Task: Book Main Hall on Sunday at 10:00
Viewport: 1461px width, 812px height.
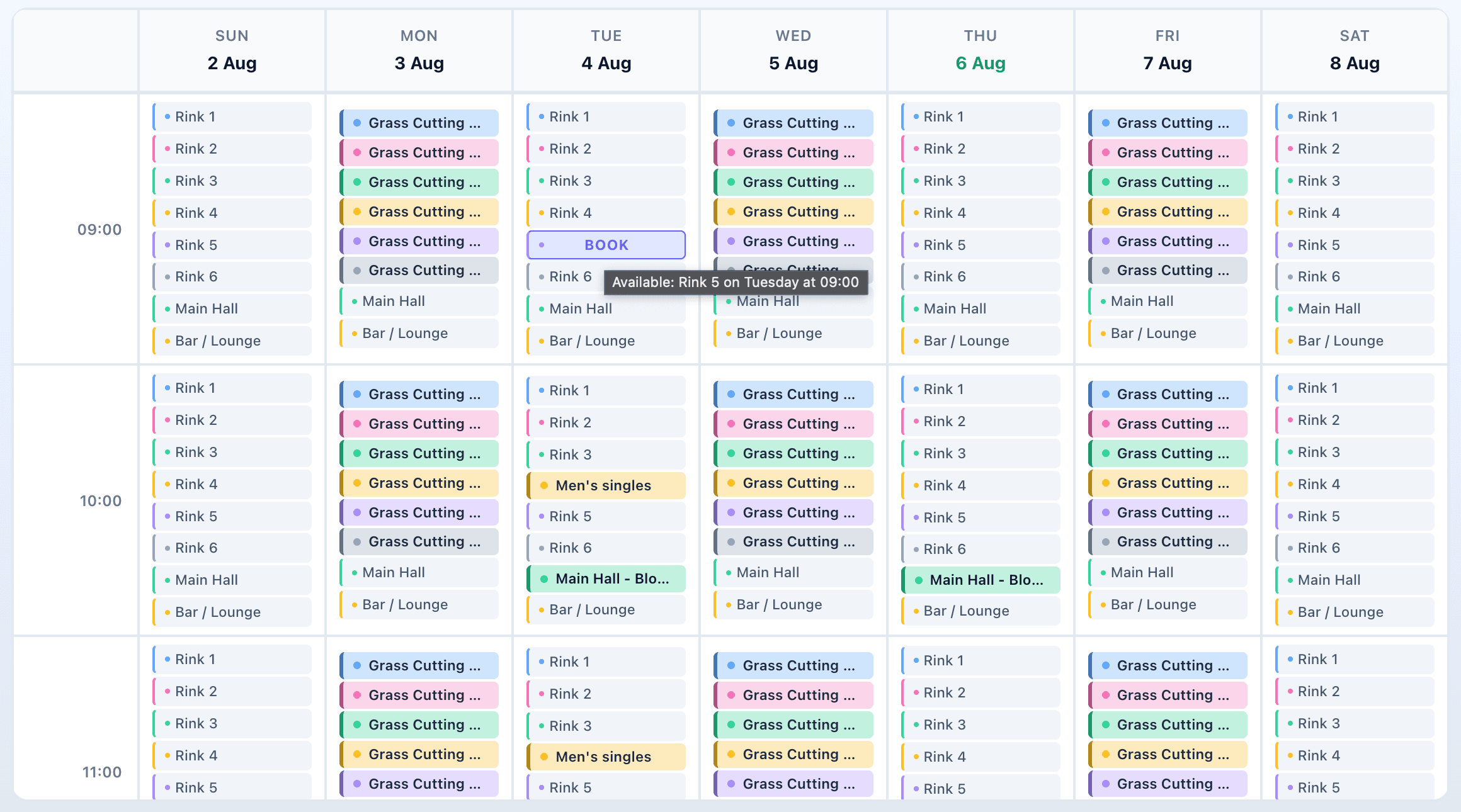Action: pyautogui.click(x=232, y=580)
